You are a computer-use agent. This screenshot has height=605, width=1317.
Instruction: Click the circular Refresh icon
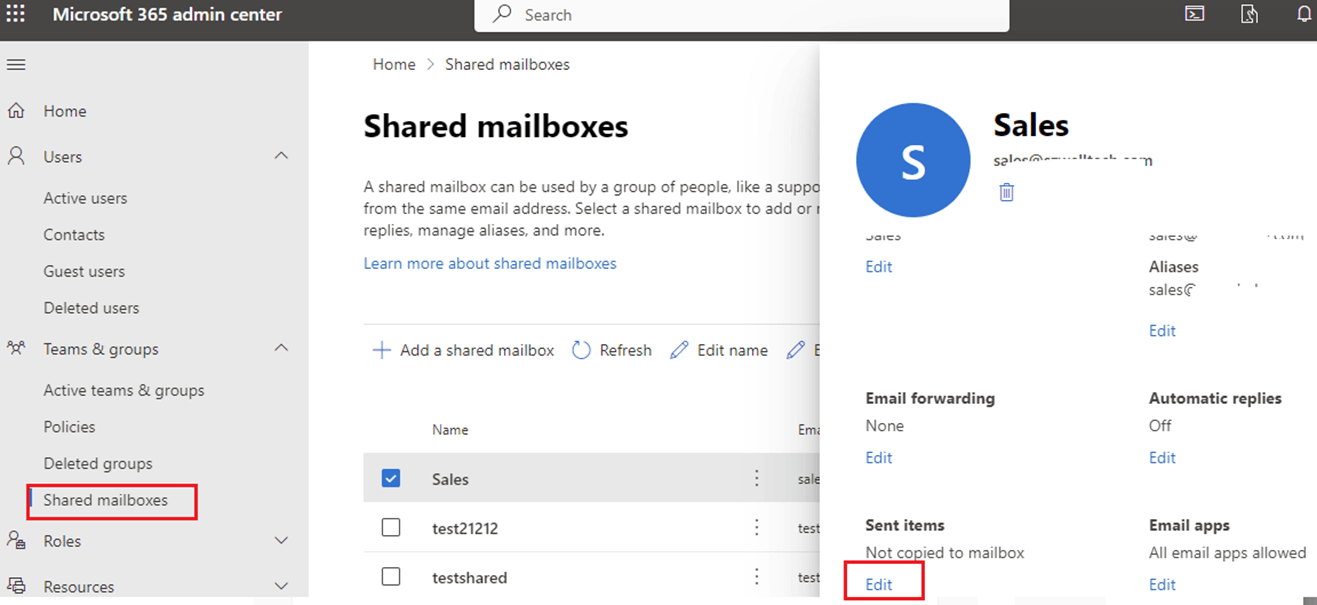[581, 350]
